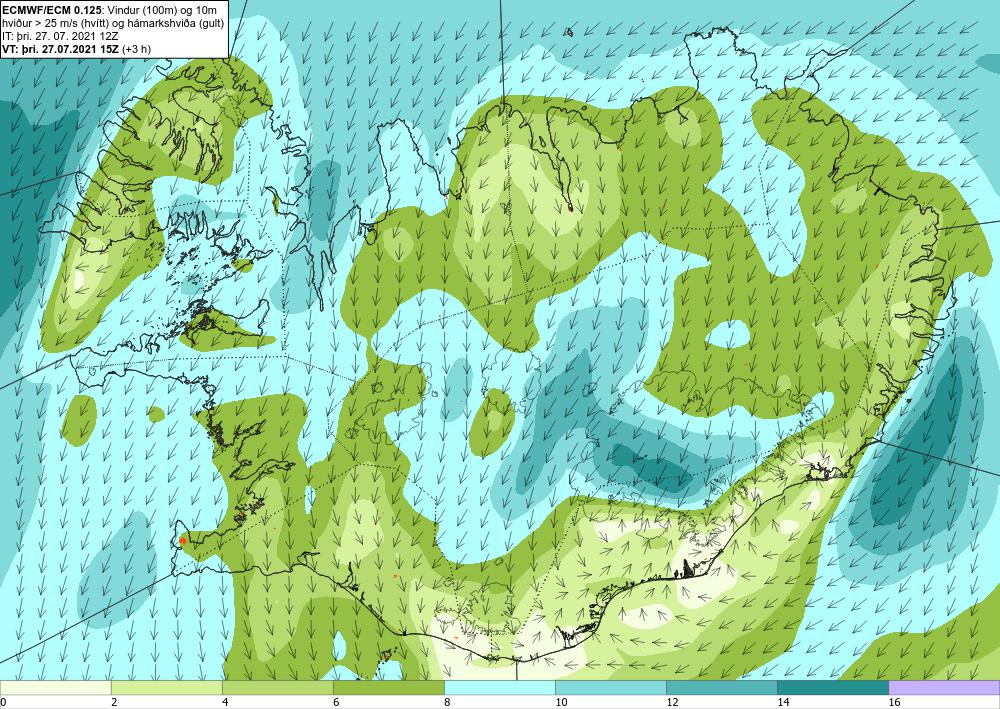
Task: Click the legend scale label "4"
Action: coord(225,702)
